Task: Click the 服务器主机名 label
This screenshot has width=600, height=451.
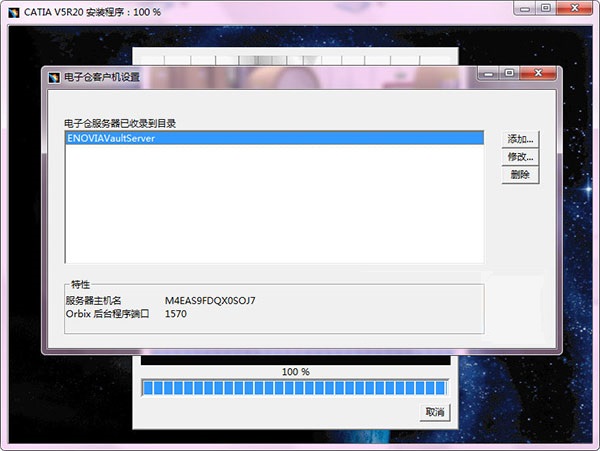Action: pos(93,301)
